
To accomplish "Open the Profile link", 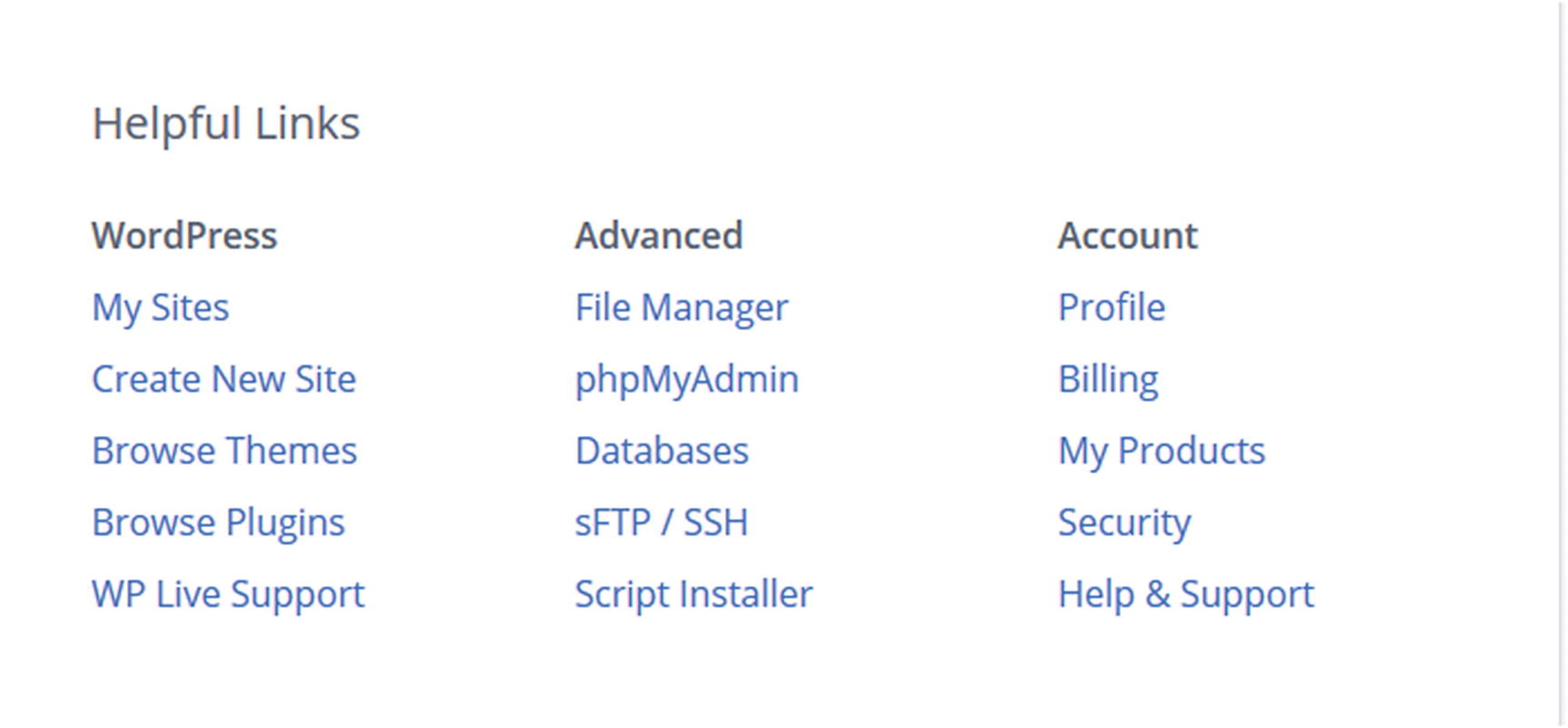I will tap(1111, 308).
